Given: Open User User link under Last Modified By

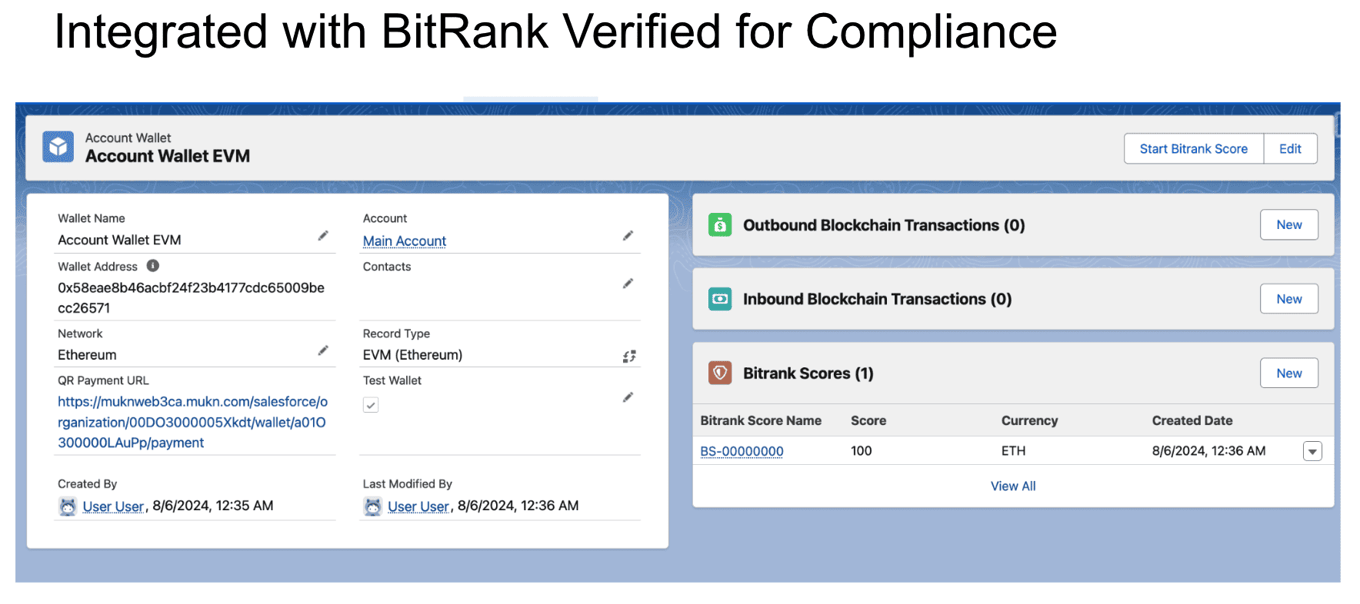Looking at the screenshot, I should (x=418, y=506).
